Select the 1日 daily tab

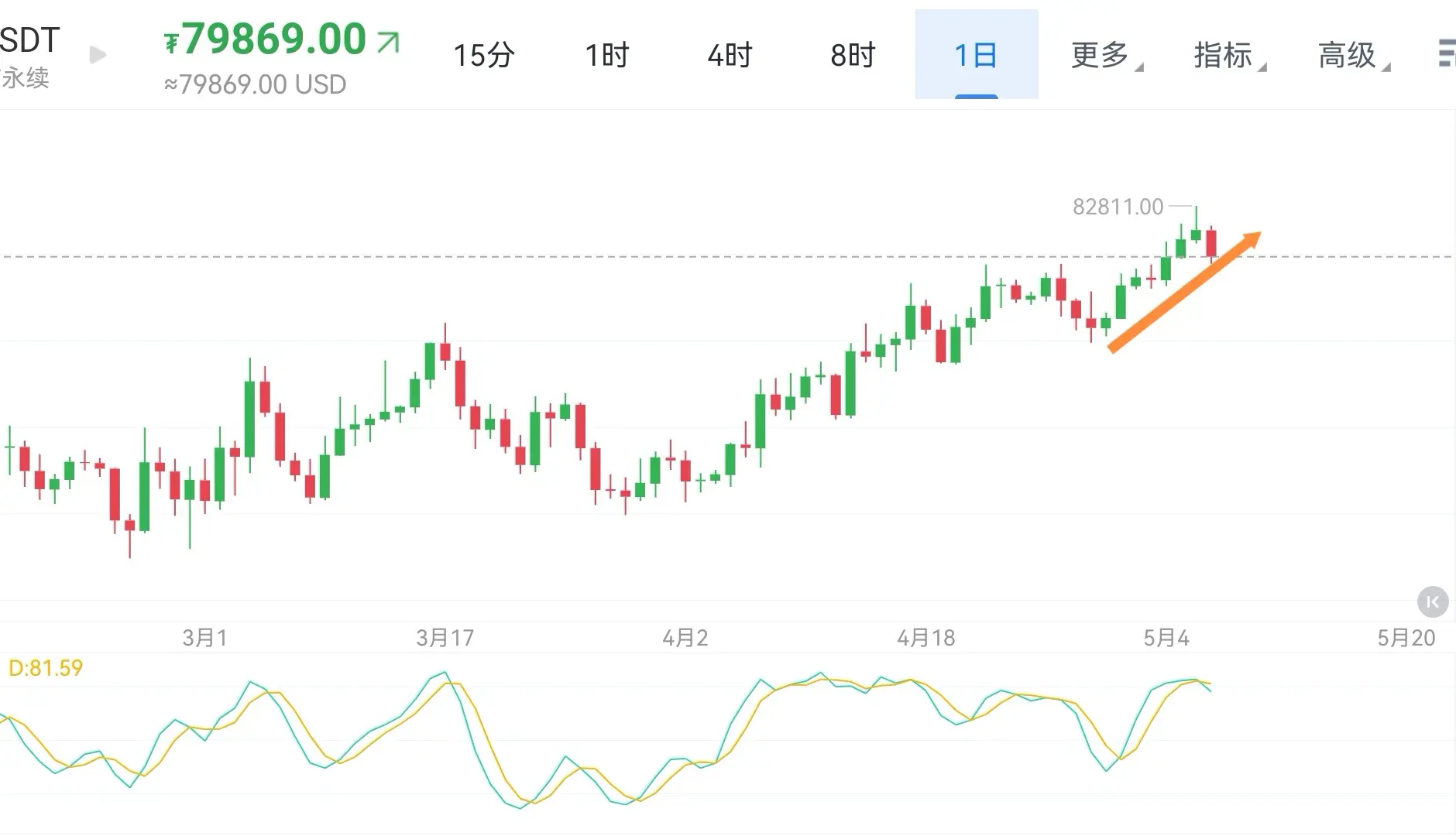(977, 54)
